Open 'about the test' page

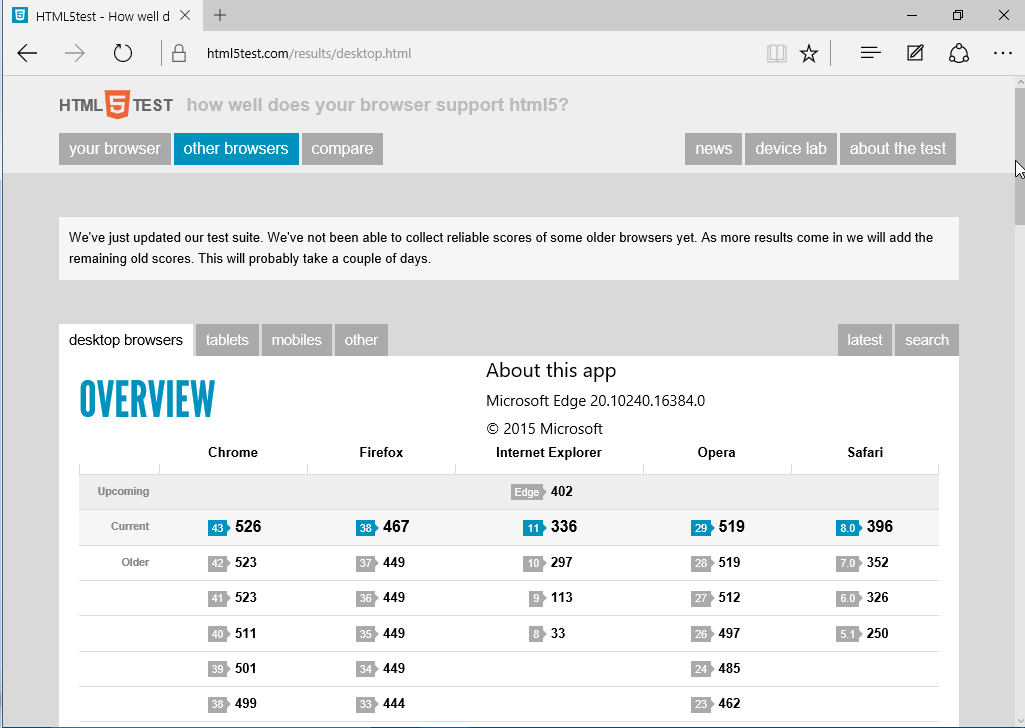coord(898,149)
